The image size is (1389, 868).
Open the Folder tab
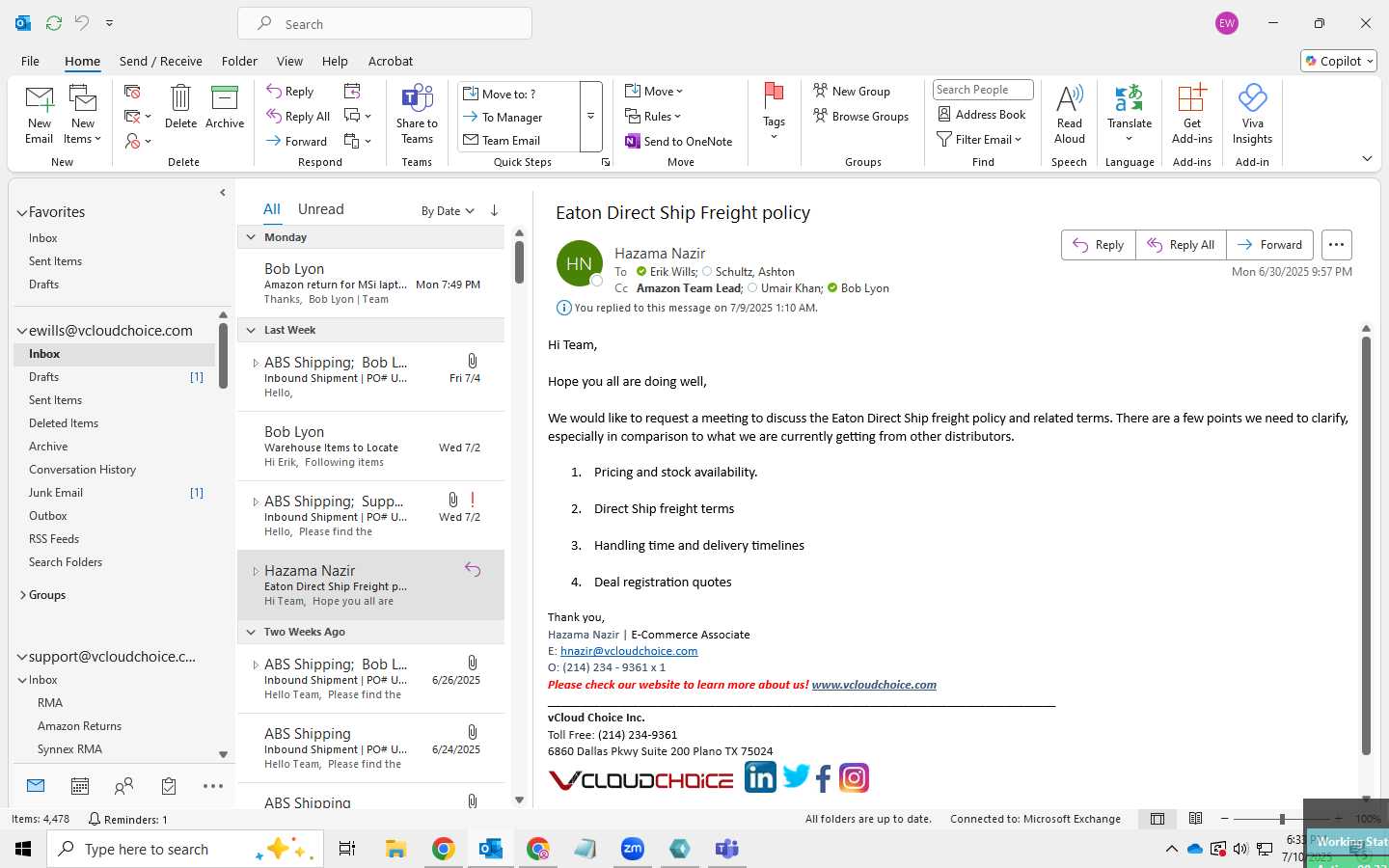239,61
